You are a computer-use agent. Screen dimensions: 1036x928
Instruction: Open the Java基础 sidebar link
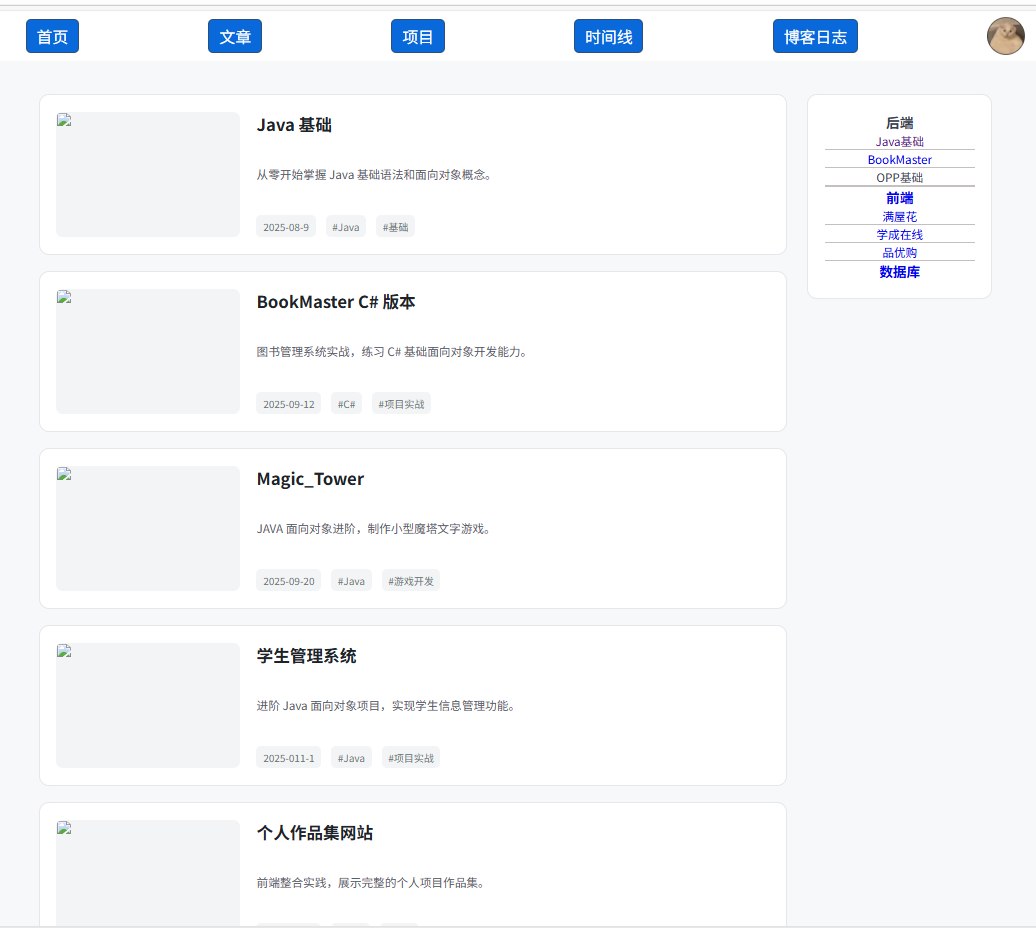(899, 142)
